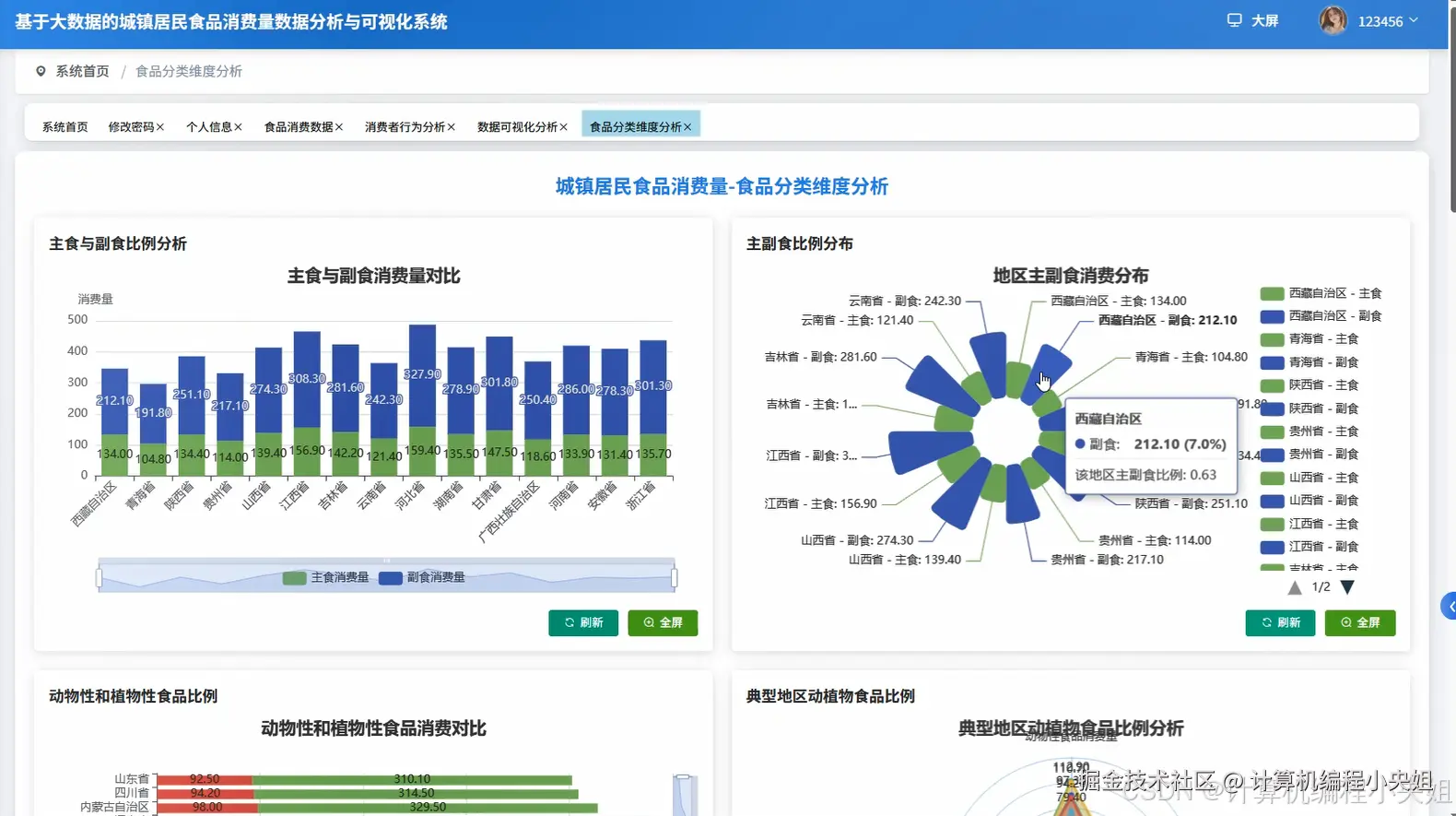Click rose chart label 贵州省 - 主食: 114.00
The width and height of the screenshot is (1456, 816).
tap(1155, 540)
